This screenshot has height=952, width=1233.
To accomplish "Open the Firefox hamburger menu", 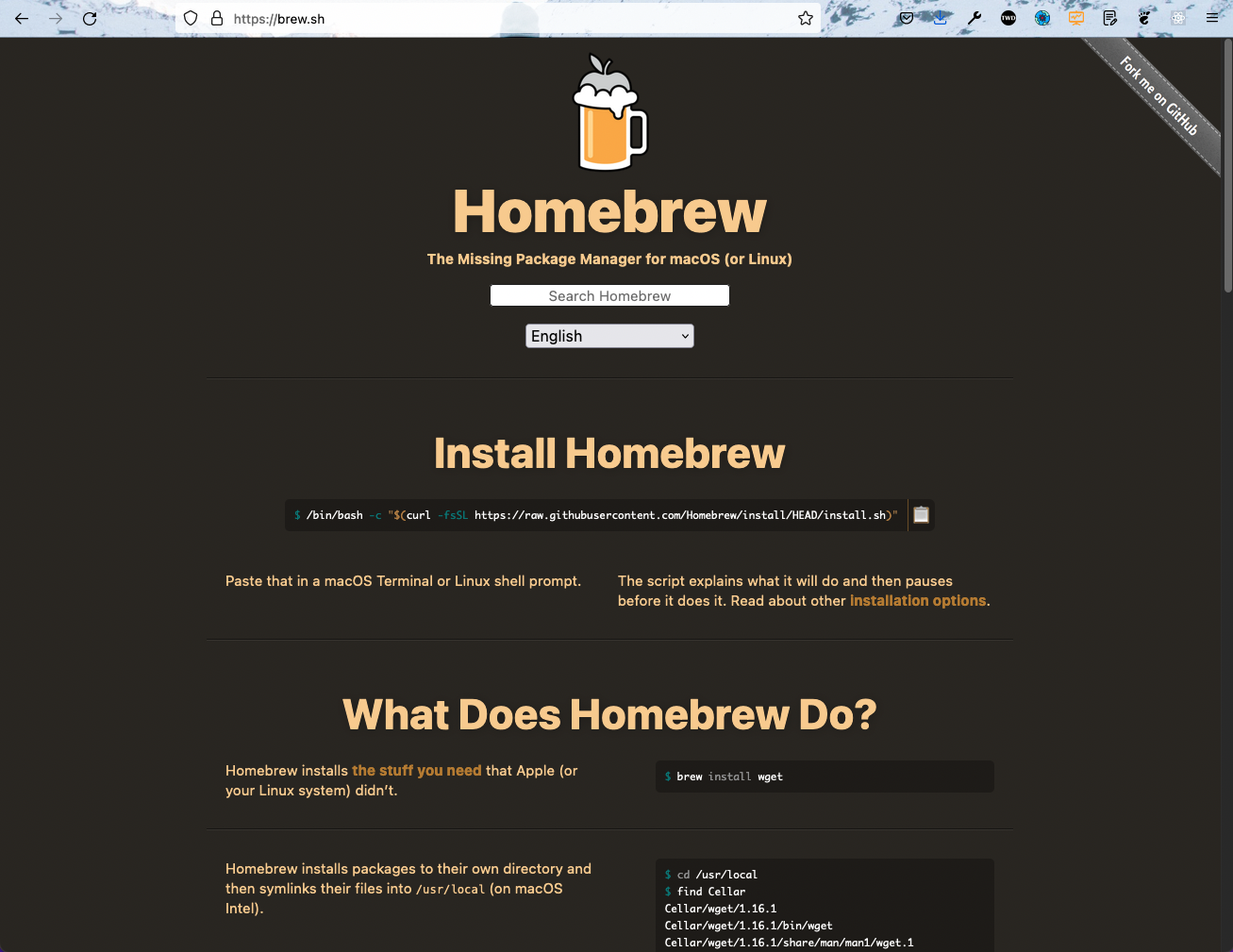I will (1212, 18).
